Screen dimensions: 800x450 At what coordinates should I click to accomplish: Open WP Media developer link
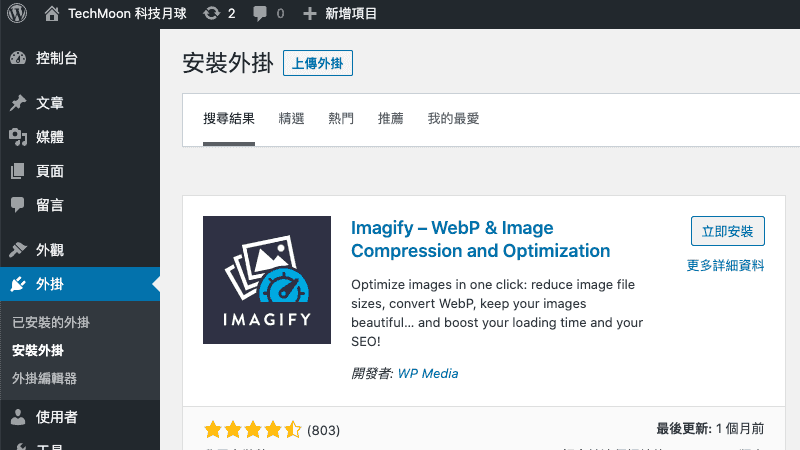coord(428,373)
